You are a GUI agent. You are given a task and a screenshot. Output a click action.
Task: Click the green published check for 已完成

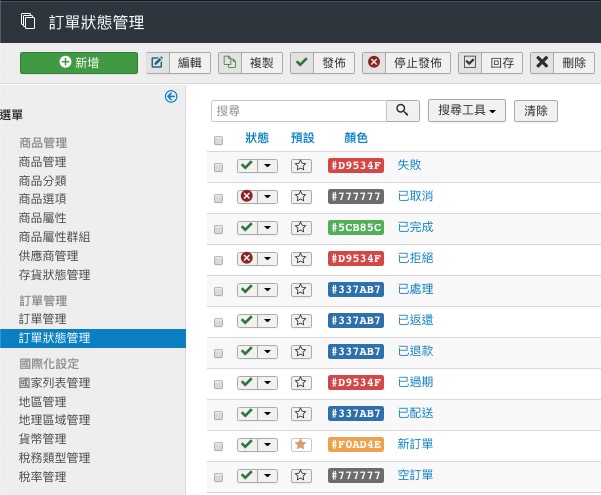246,228
